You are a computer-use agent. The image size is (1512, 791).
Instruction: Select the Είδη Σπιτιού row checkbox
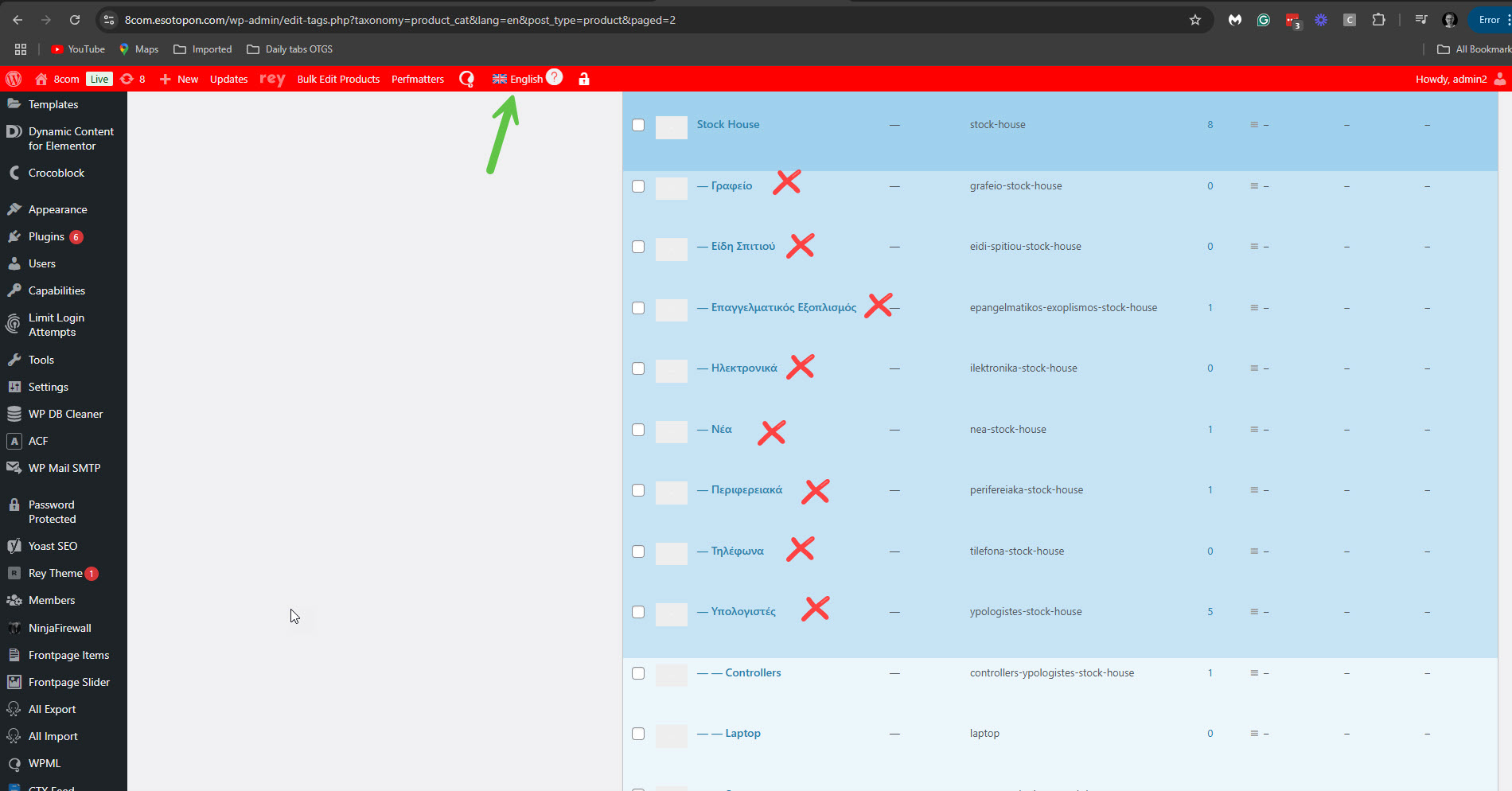pos(638,247)
